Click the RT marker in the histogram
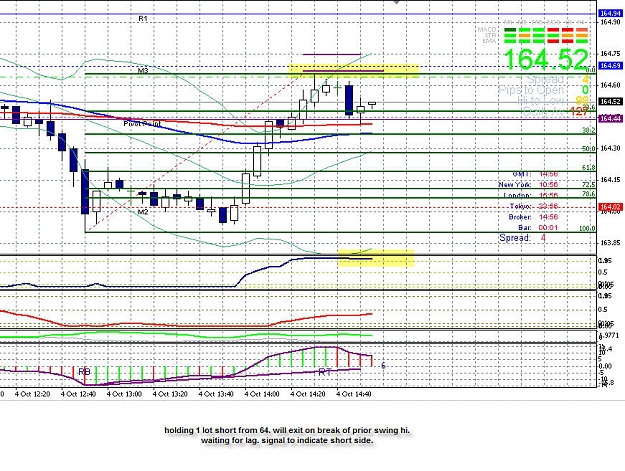This screenshot has height=471, width=625. click(x=325, y=372)
